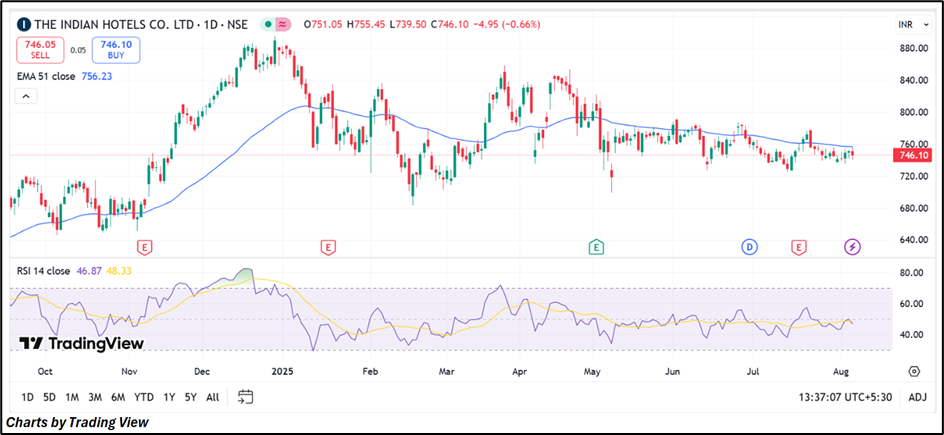The height and width of the screenshot is (435, 944).
Task: Click the Indian Hotels symbol logo icon
Action: pyautogui.click(x=23, y=23)
